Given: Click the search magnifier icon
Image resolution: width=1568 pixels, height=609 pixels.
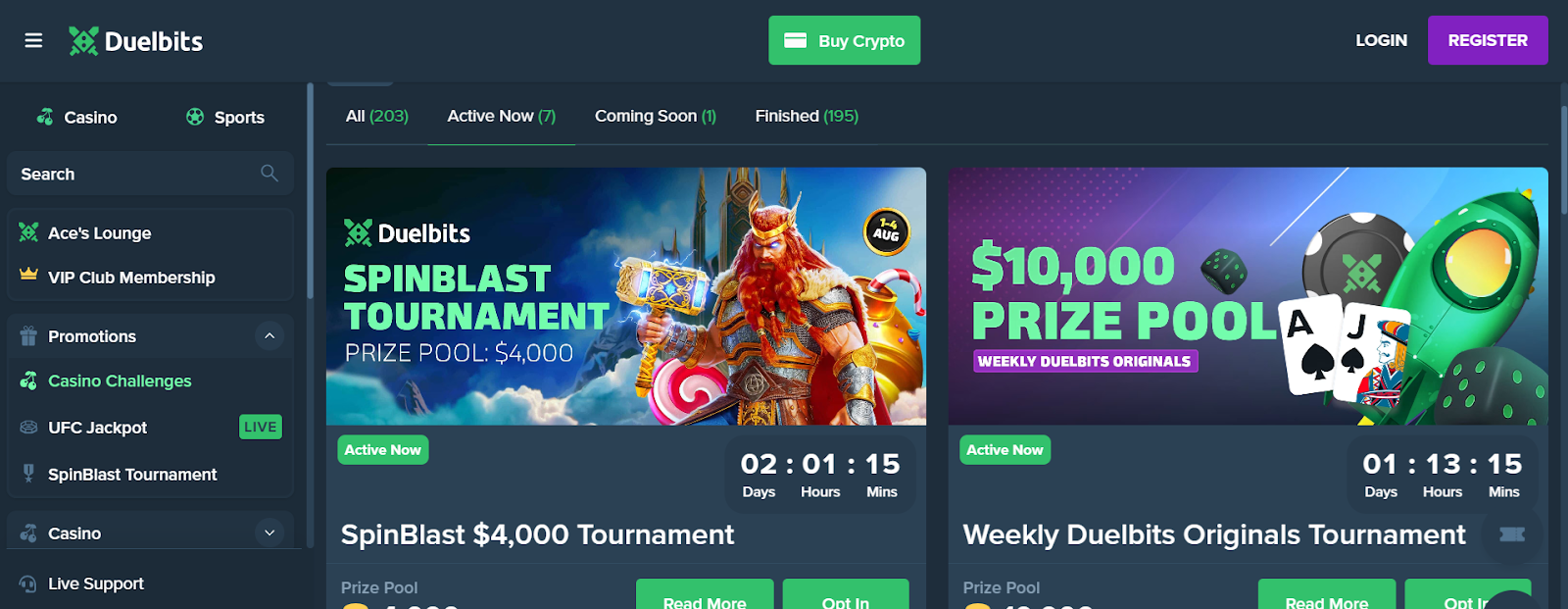Looking at the screenshot, I should click(x=269, y=174).
